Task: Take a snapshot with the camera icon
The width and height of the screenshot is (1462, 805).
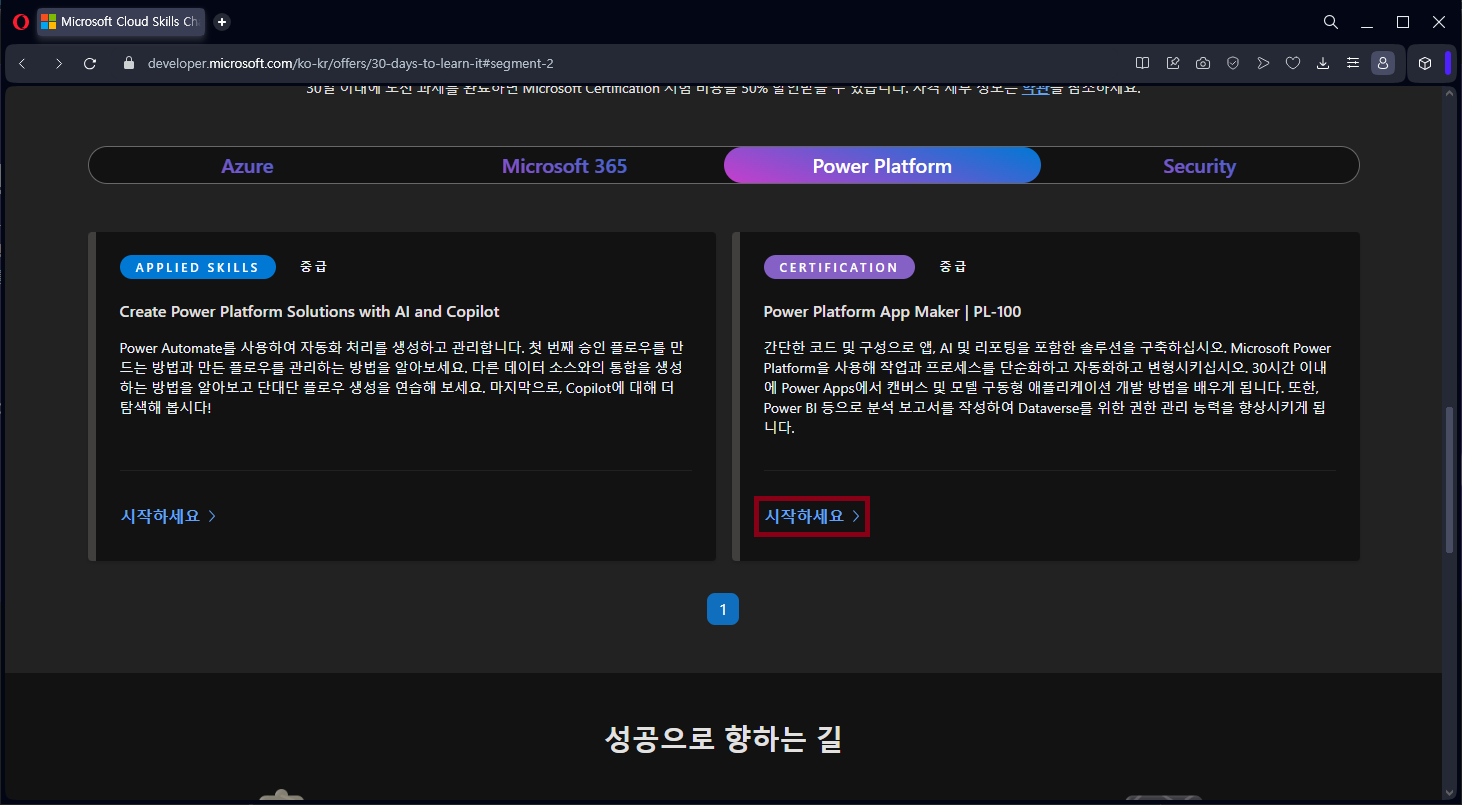Action: [x=1202, y=62]
